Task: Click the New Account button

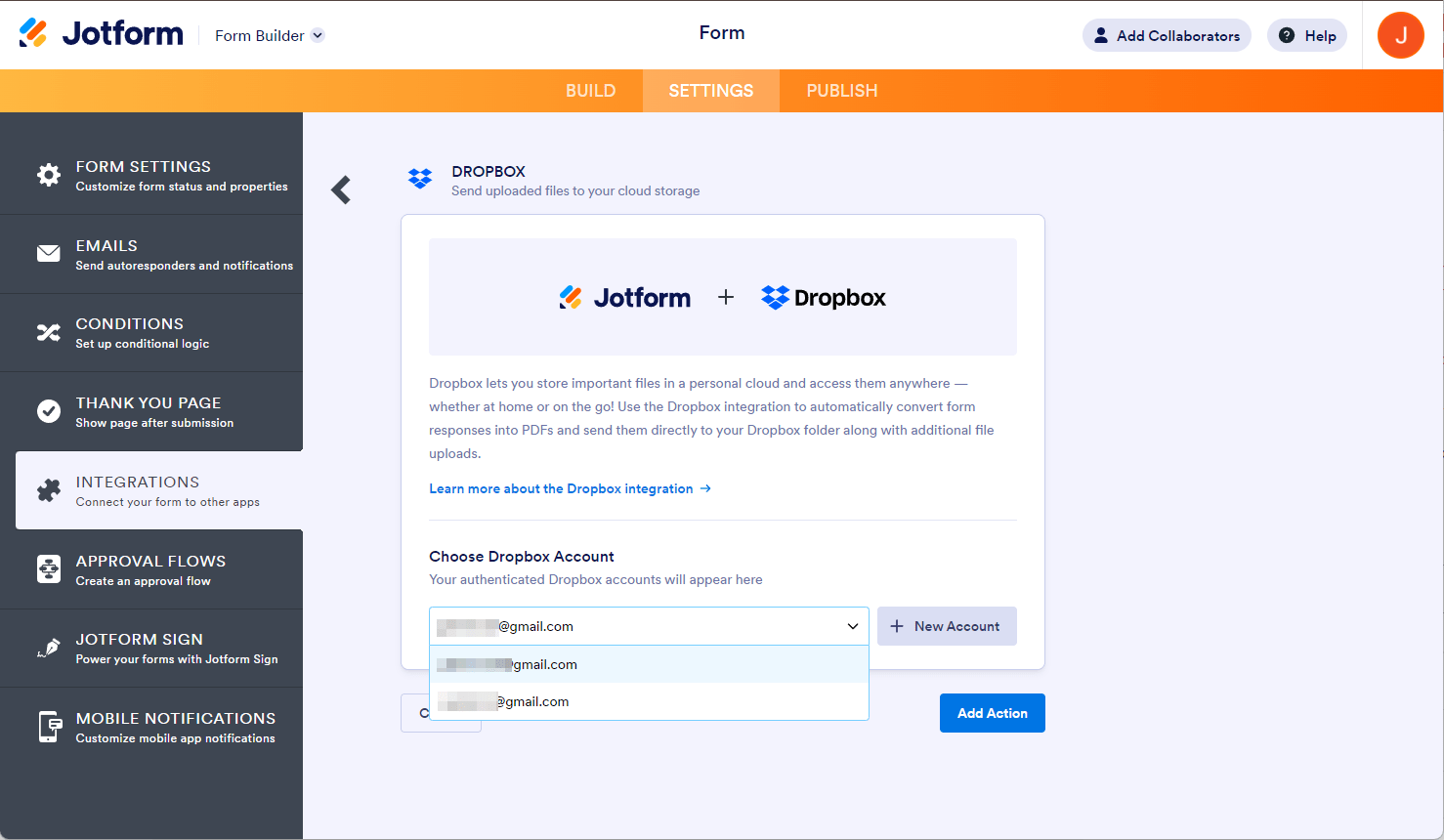Action: tap(947, 626)
